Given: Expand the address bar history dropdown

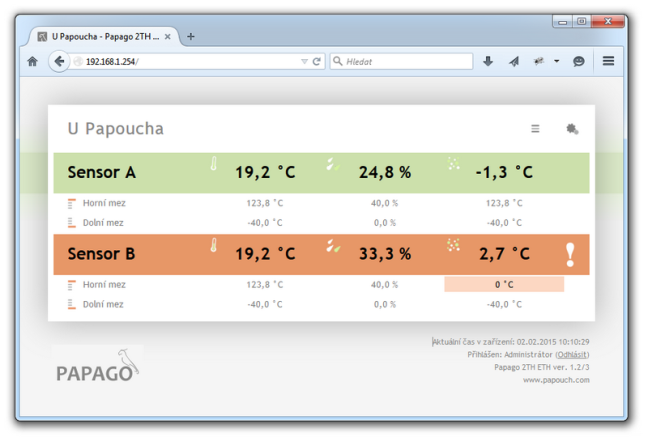Looking at the screenshot, I should click(x=305, y=61).
